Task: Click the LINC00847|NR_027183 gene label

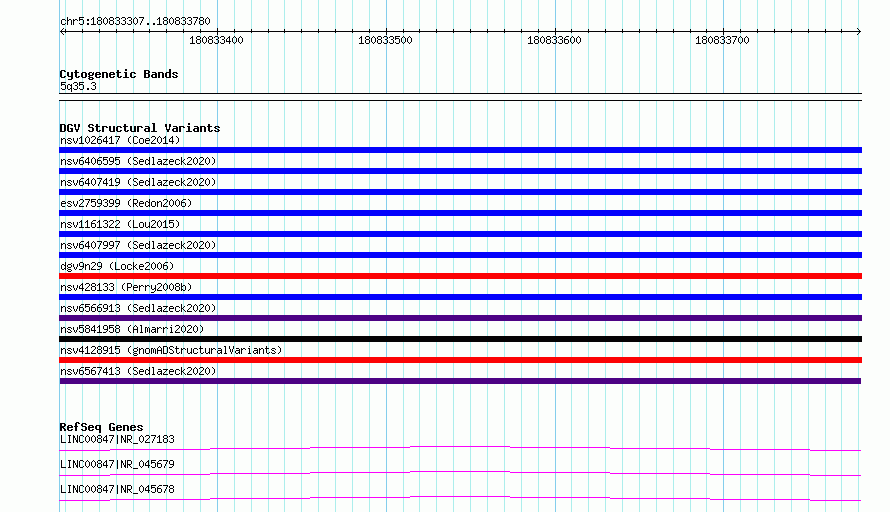Action: [117, 439]
